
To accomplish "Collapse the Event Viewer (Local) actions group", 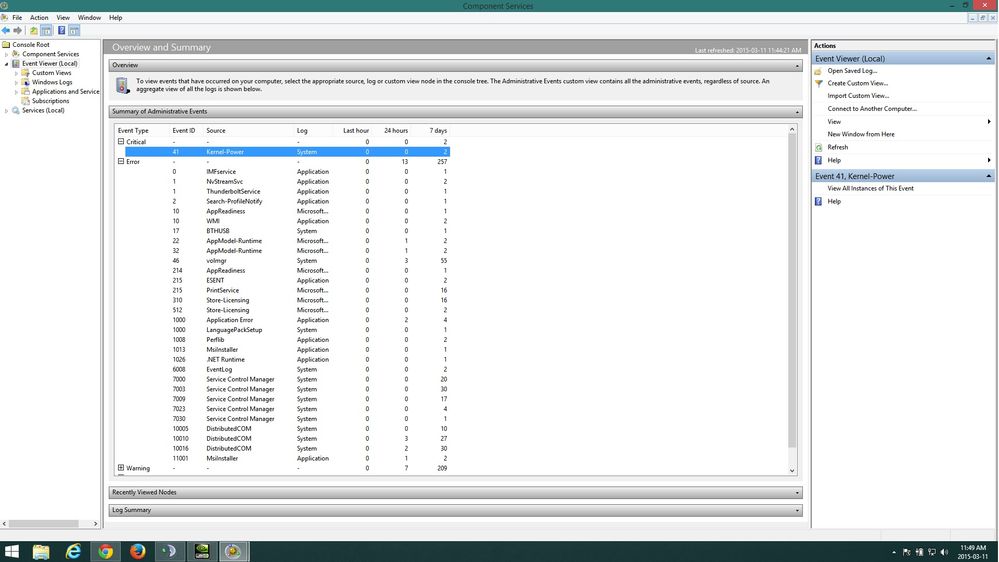I will pos(989,59).
